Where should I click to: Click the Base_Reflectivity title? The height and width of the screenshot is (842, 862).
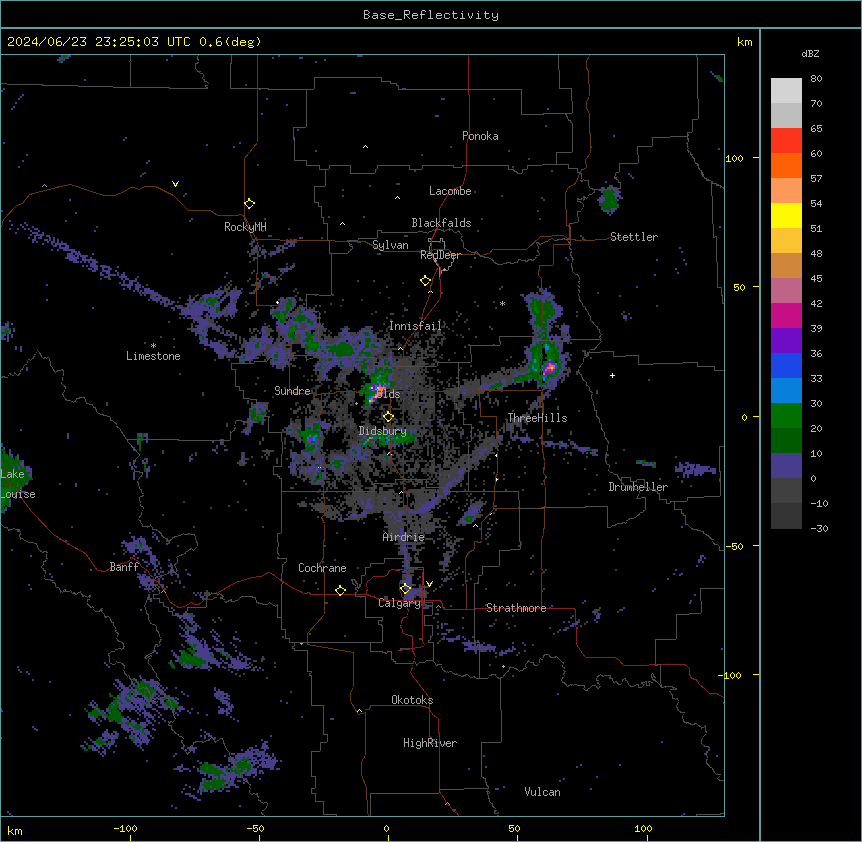431,15
